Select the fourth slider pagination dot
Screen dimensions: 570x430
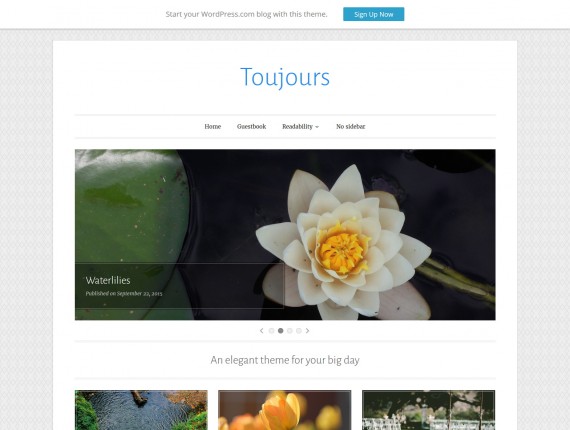pyautogui.click(x=298, y=330)
